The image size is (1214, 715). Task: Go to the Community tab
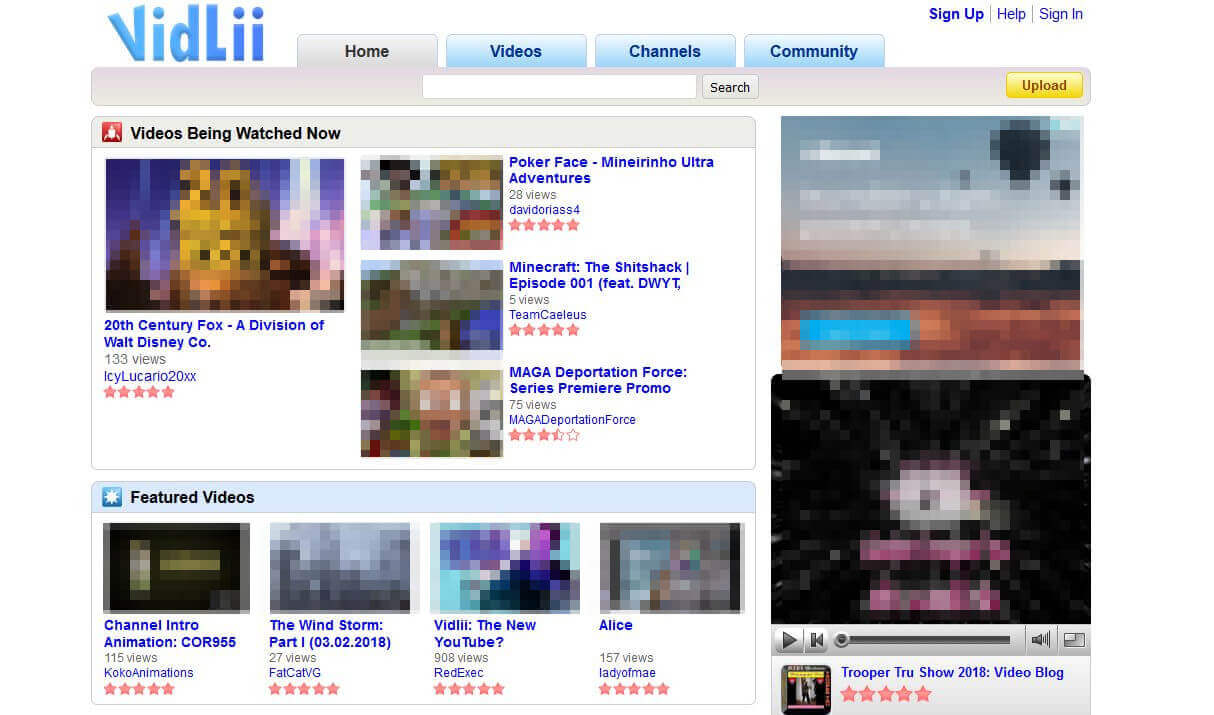813,51
